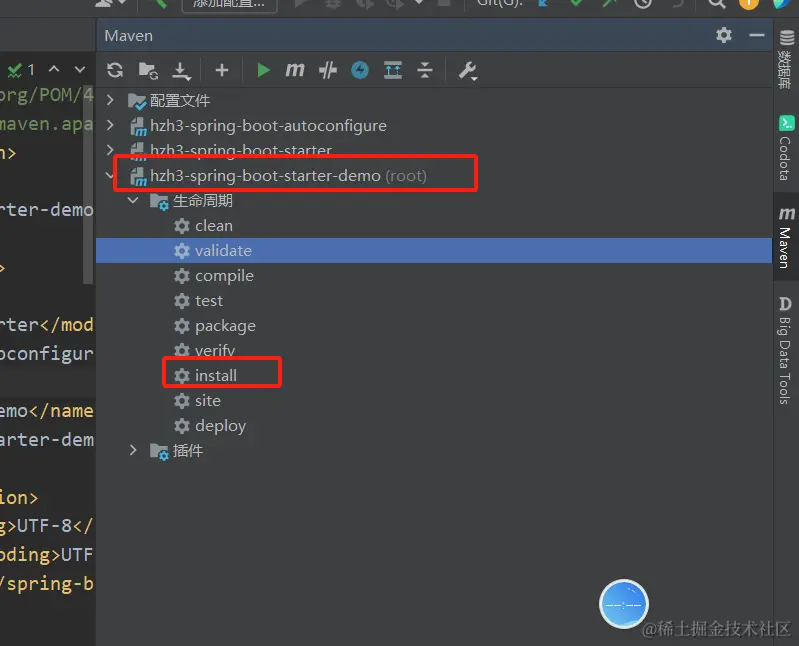Reload all Maven projects
This screenshot has height=646, width=799.
tap(115, 70)
